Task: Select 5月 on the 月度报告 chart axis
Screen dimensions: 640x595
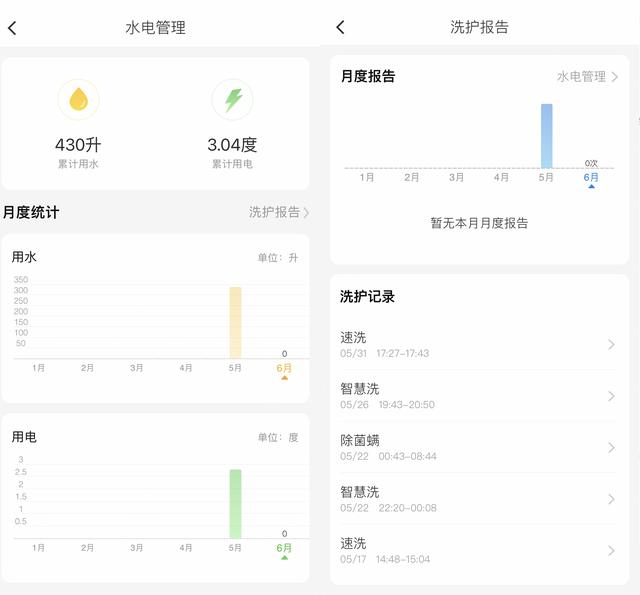Action: click(x=546, y=178)
